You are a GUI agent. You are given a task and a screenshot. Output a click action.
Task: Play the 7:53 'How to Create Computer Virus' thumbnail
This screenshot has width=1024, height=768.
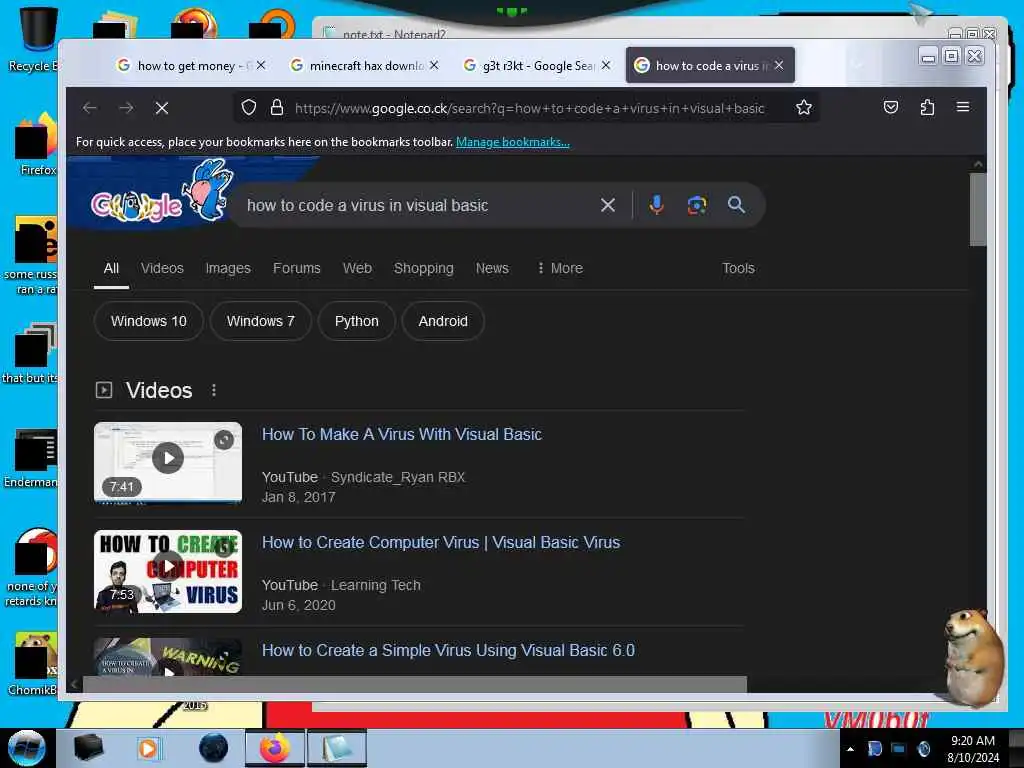point(168,571)
